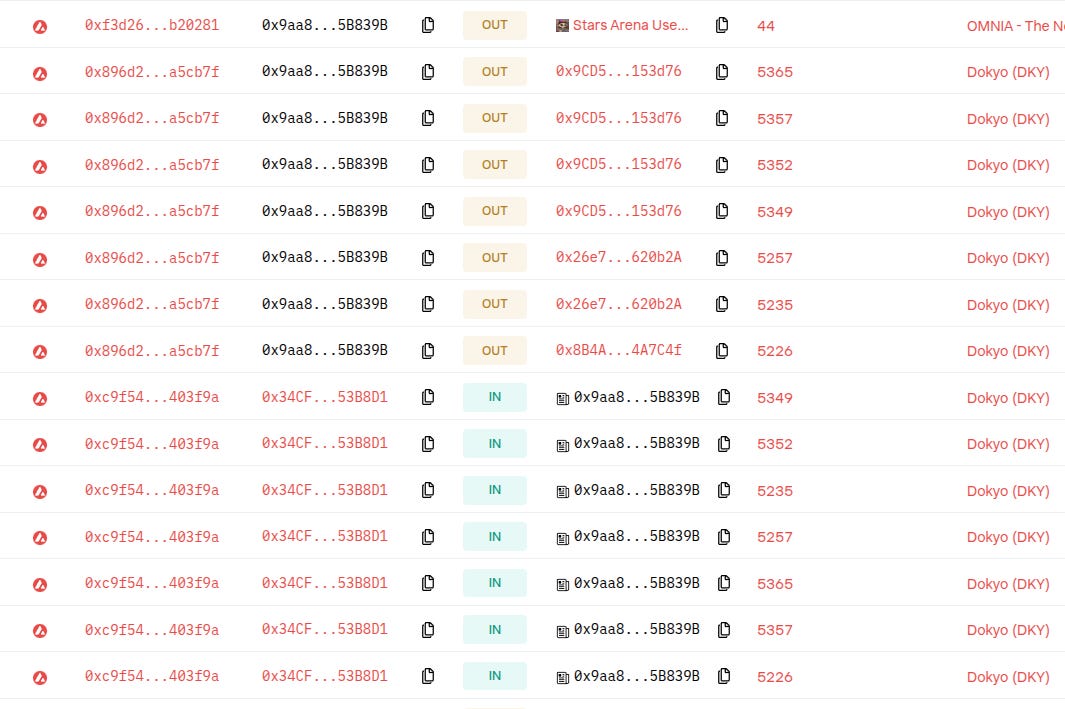Copy the sender address in the OUT 5357 row

[x=428, y=118]
